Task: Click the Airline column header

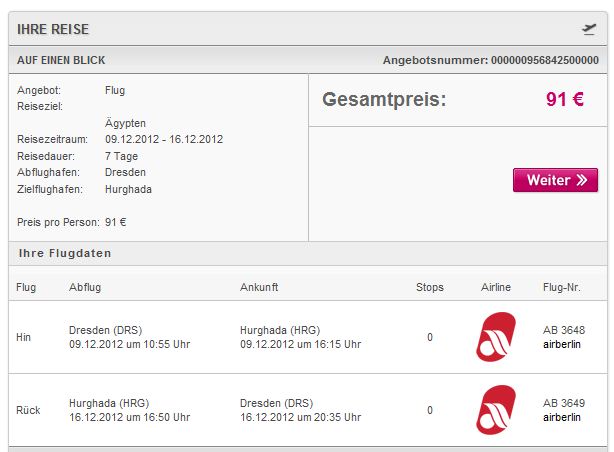Action: (x=496, y=287)
